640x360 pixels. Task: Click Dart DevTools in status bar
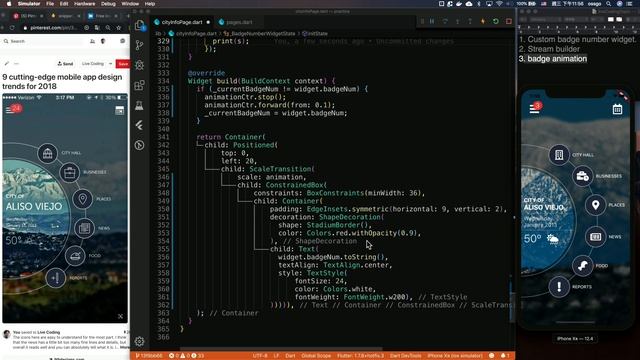pyautogui.click(x=405, y=356)
